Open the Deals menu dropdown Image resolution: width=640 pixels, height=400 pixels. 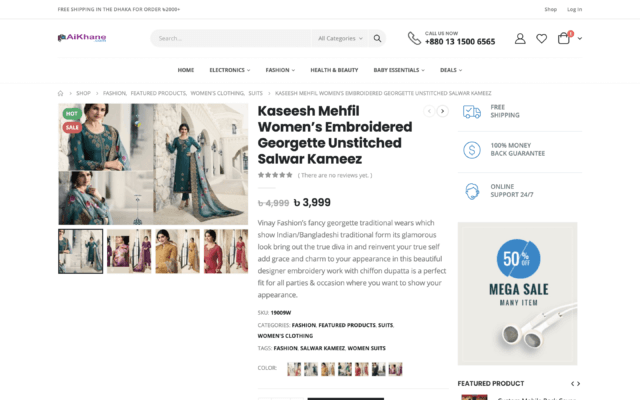tap(451, 70)
